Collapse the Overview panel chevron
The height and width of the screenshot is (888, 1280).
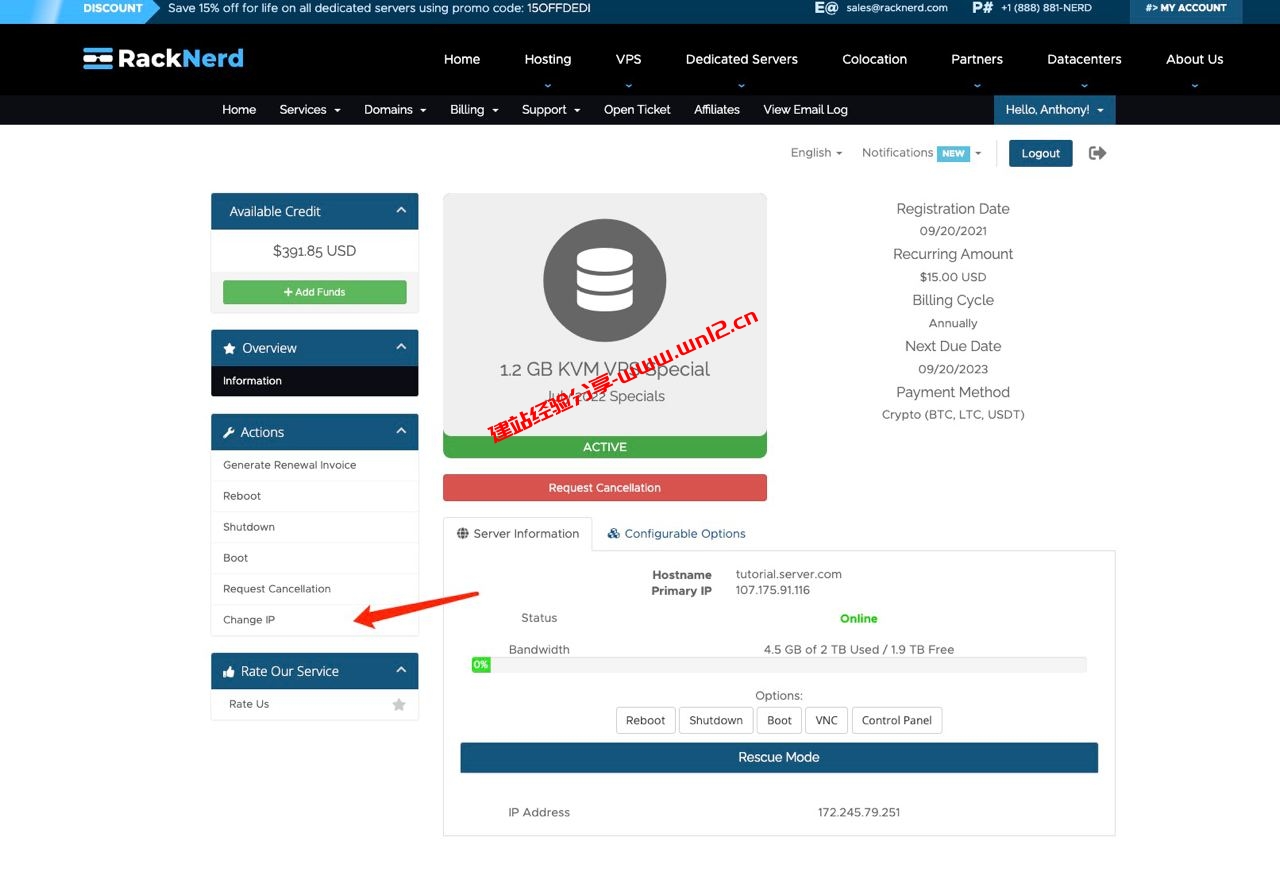pyautogui.click(x=401, y=348)
